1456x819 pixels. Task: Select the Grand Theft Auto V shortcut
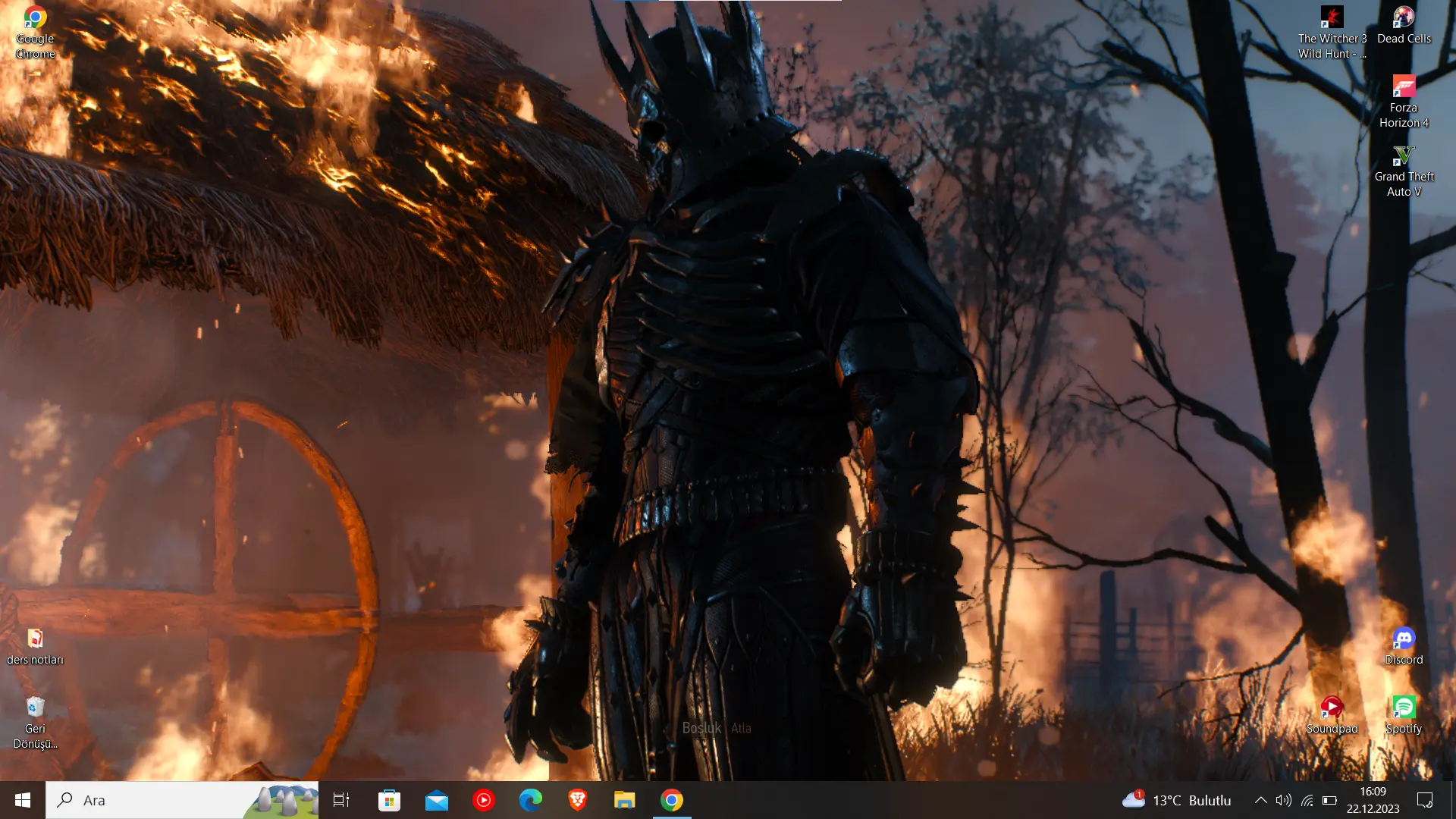point(1404,171)
